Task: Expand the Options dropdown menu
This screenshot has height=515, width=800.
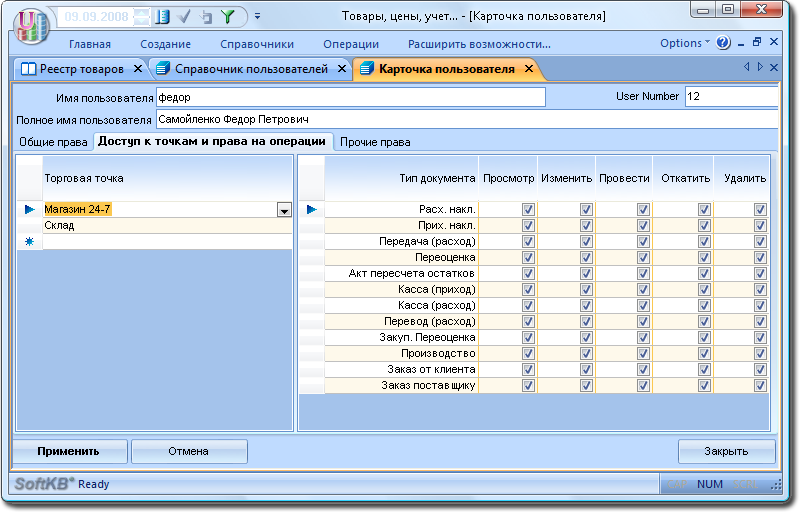Action: [x=685, y=43]
